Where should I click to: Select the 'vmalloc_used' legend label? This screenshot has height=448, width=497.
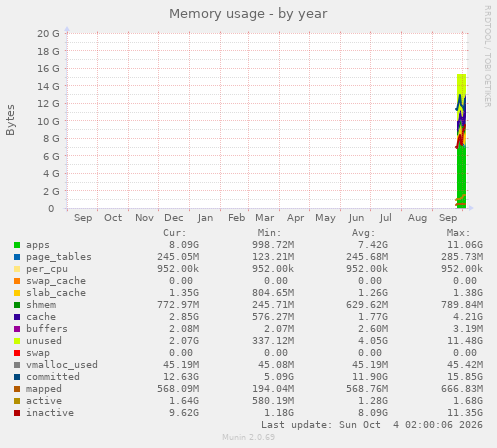point(62,365)
